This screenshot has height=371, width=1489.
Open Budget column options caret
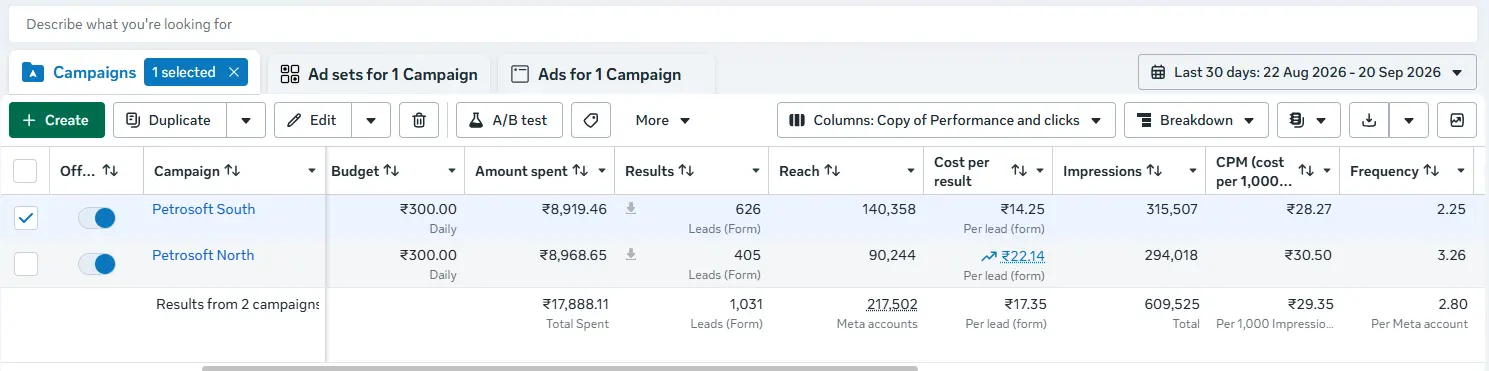pos(452,171)
